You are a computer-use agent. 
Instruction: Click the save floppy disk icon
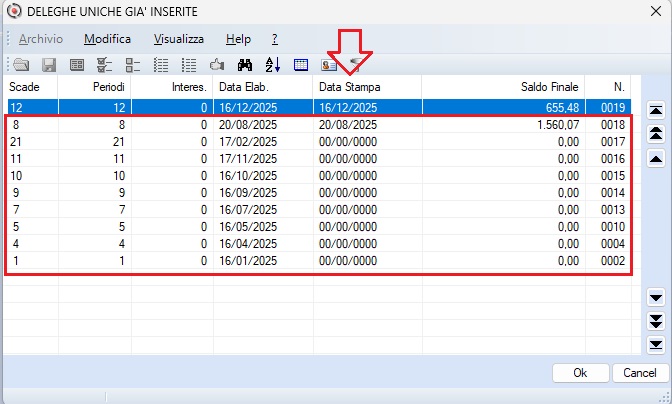pos(49,65)
